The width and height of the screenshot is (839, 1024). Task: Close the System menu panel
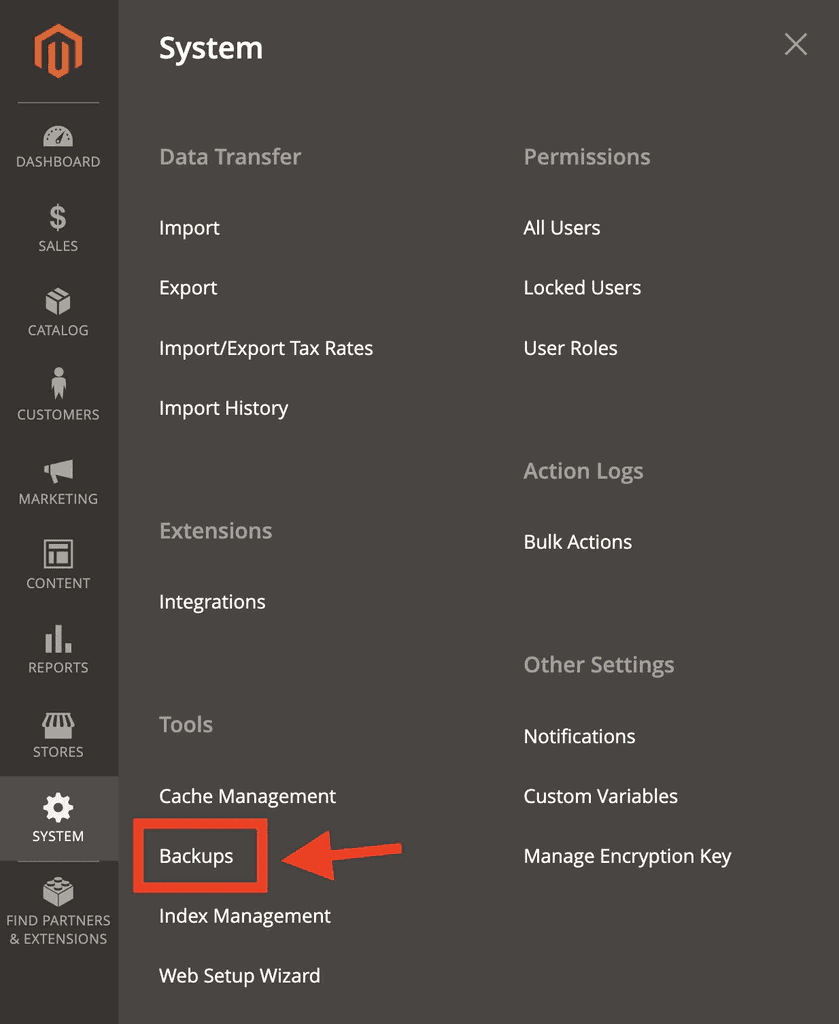coord(795,44)
